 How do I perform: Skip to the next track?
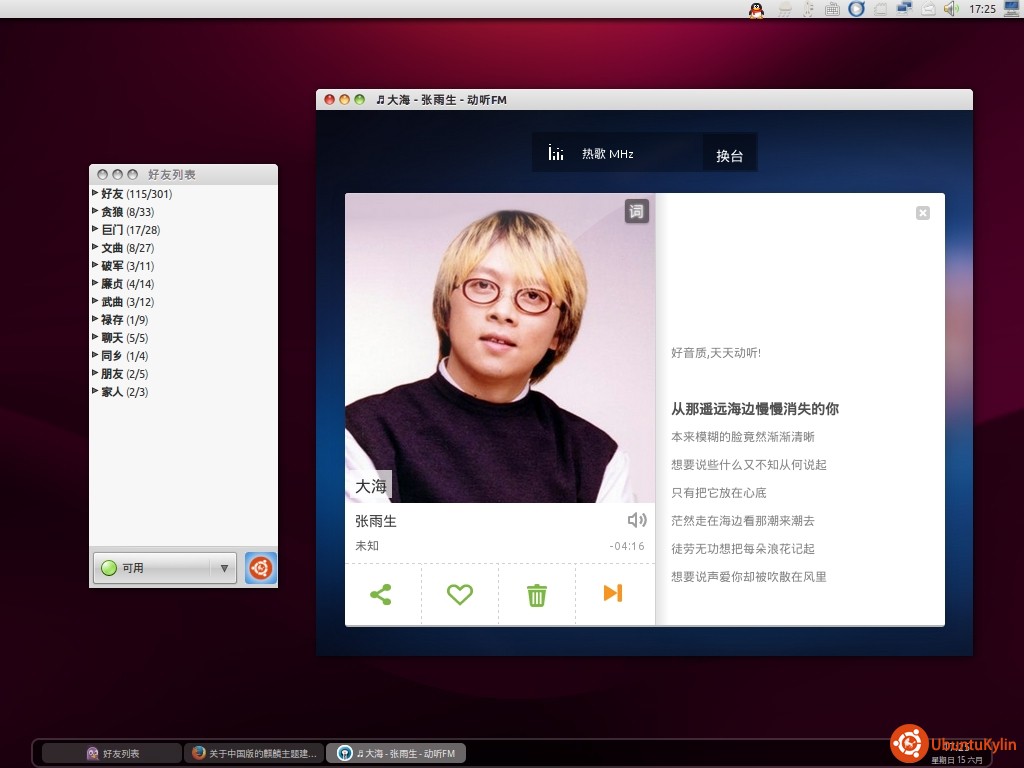(613, 593)
